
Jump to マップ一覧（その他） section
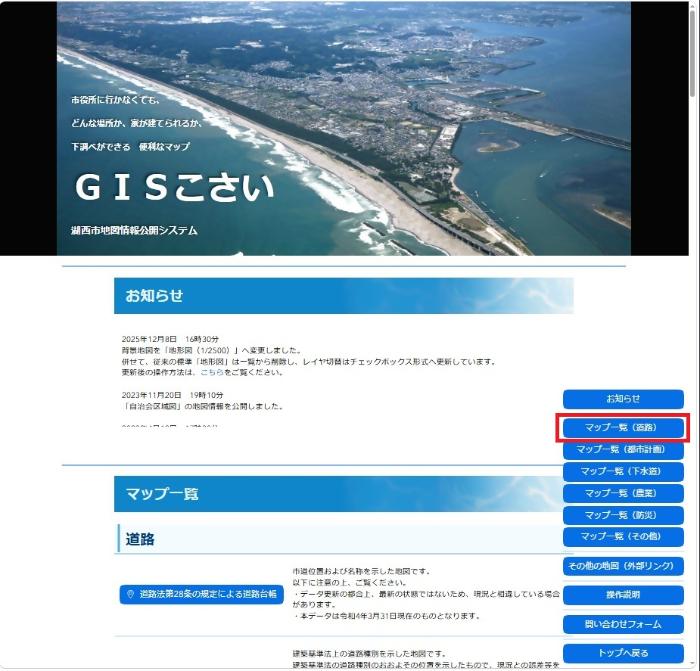click(623, 537)
